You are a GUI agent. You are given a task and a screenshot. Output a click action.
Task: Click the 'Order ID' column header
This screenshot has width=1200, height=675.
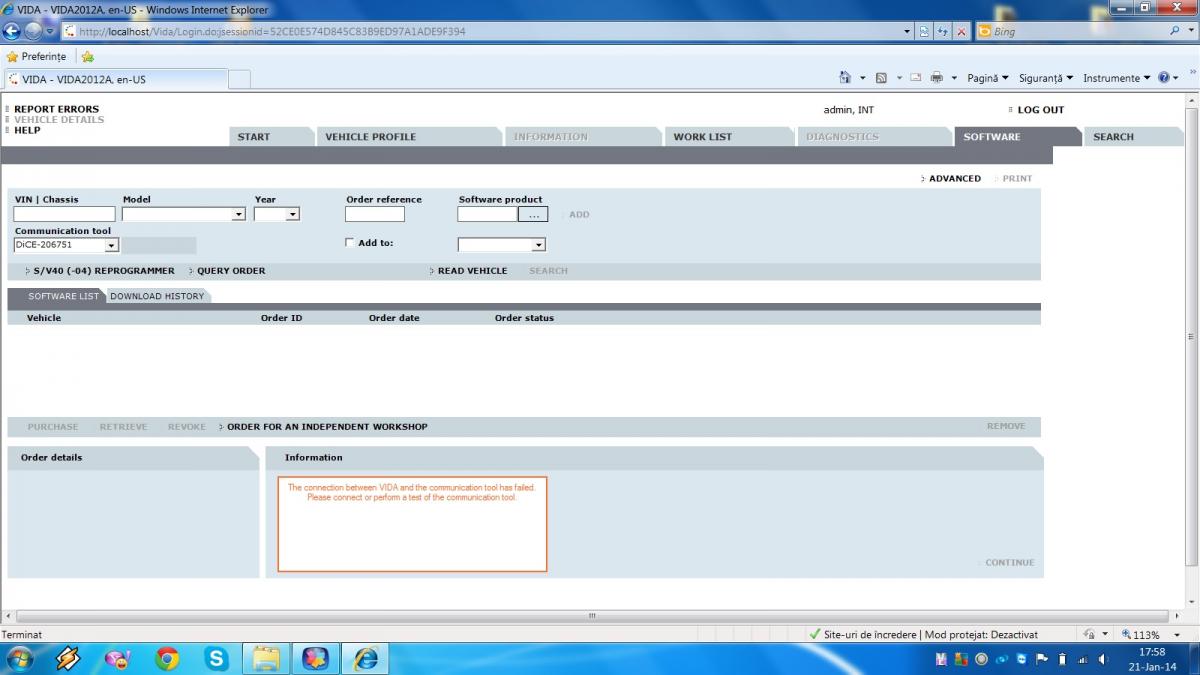tap(281, 318)
